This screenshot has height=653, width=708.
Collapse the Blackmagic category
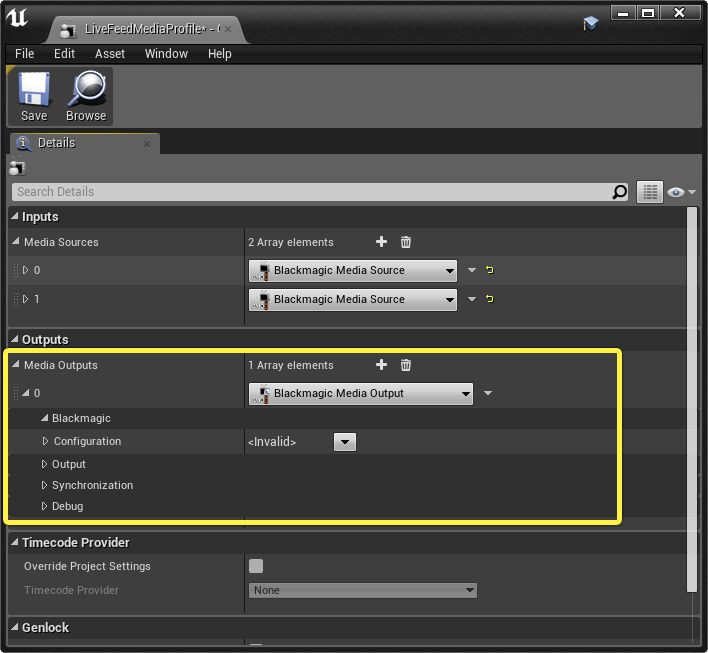tap(44, 418)
